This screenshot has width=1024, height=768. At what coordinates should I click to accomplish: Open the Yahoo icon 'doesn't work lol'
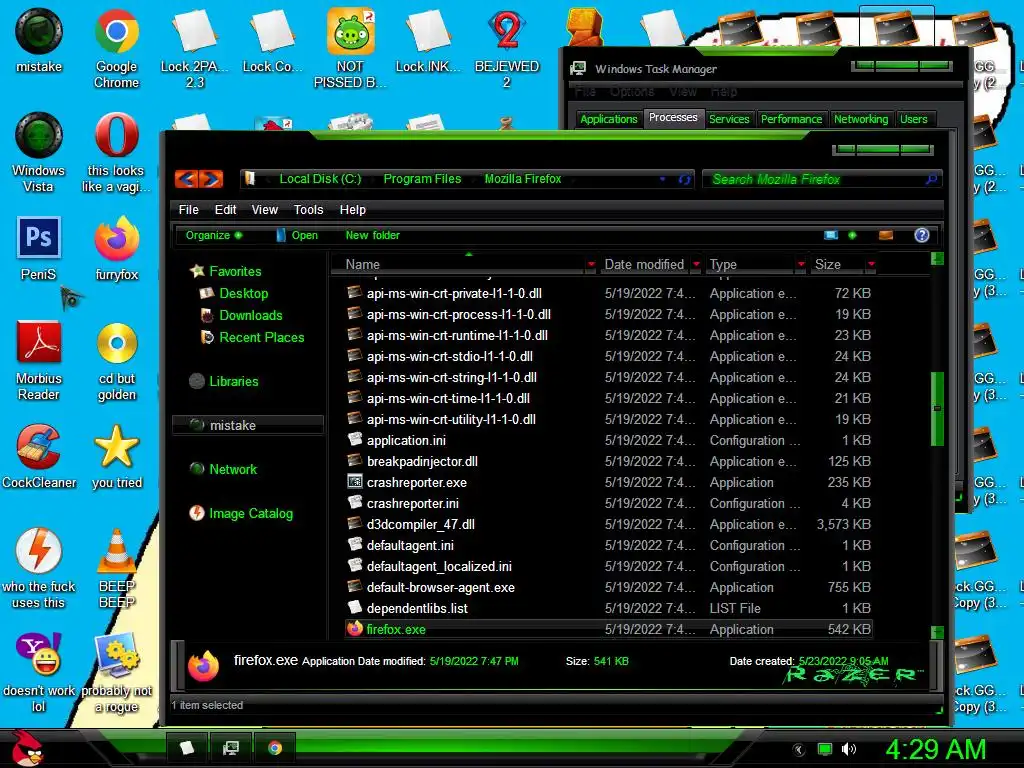[x=39, y=673]
